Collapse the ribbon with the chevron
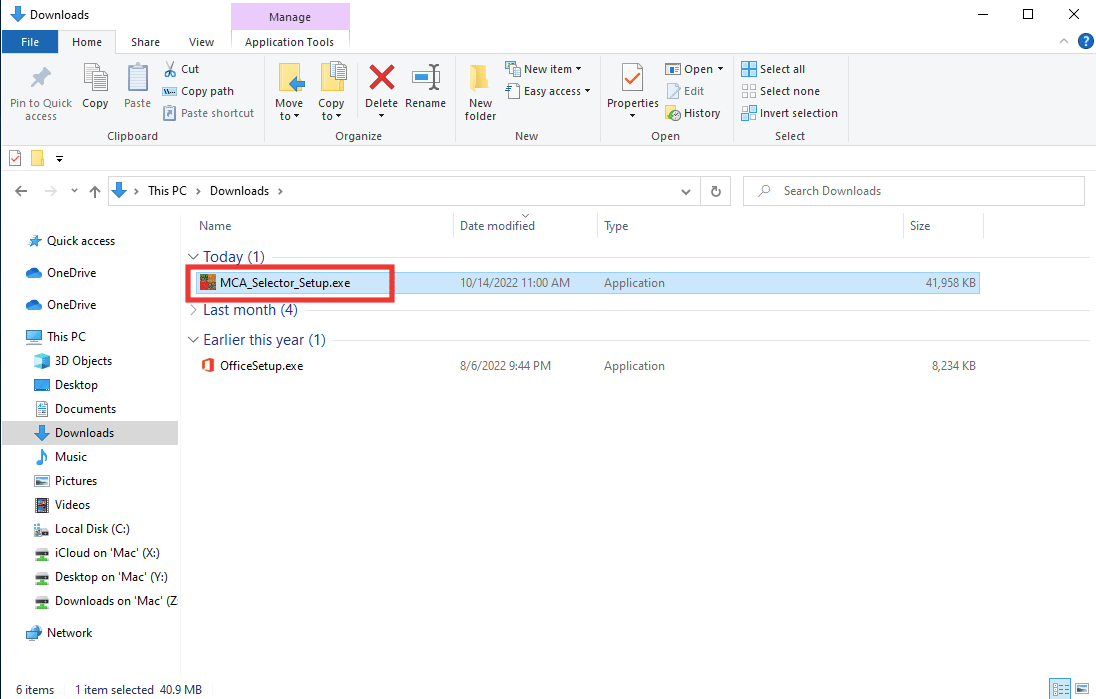The height and width of the screenshot is (699, 1096). point(1064,41)
